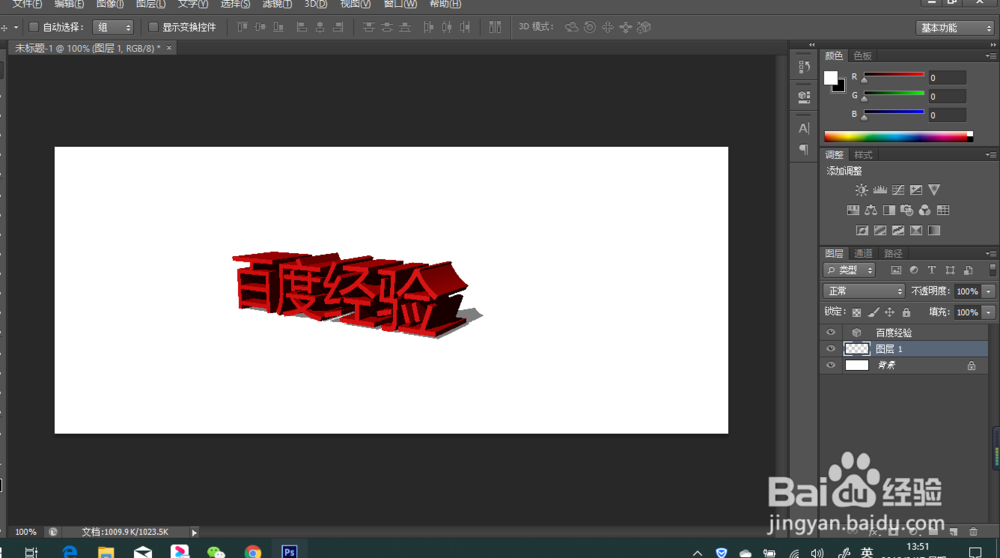Select the 3D rotate mode icon
This screenshot has height=558, width=1000.
coord(572,27)
